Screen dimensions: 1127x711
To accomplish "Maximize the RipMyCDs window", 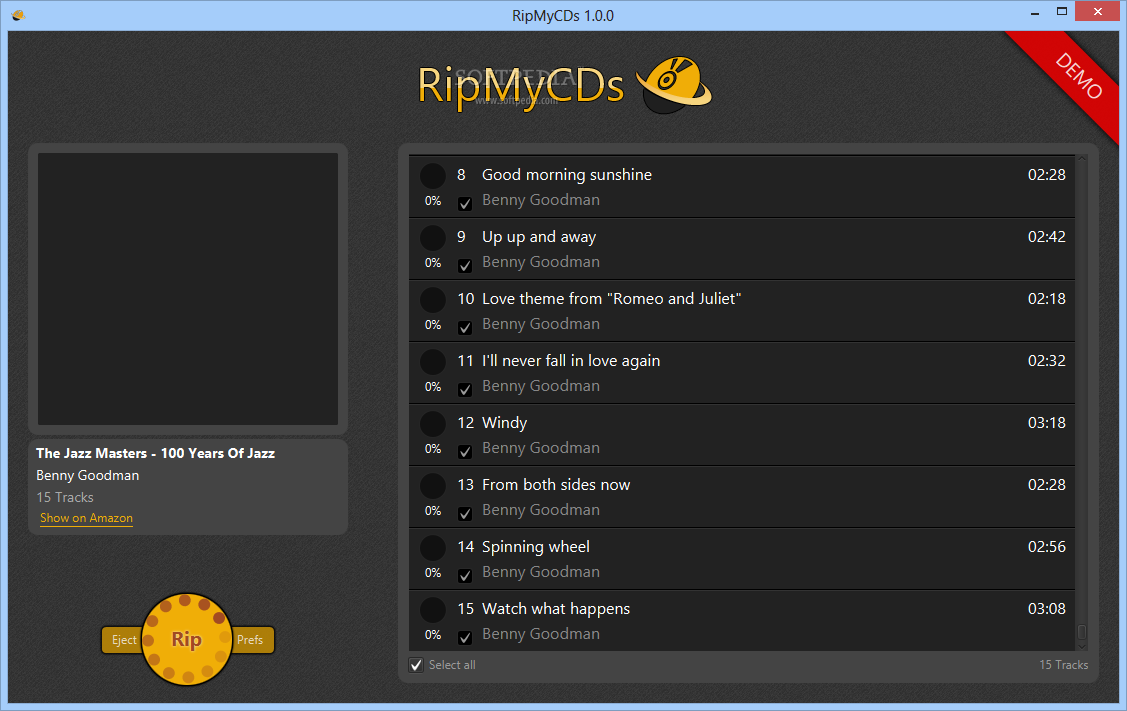I will 1062,12.
